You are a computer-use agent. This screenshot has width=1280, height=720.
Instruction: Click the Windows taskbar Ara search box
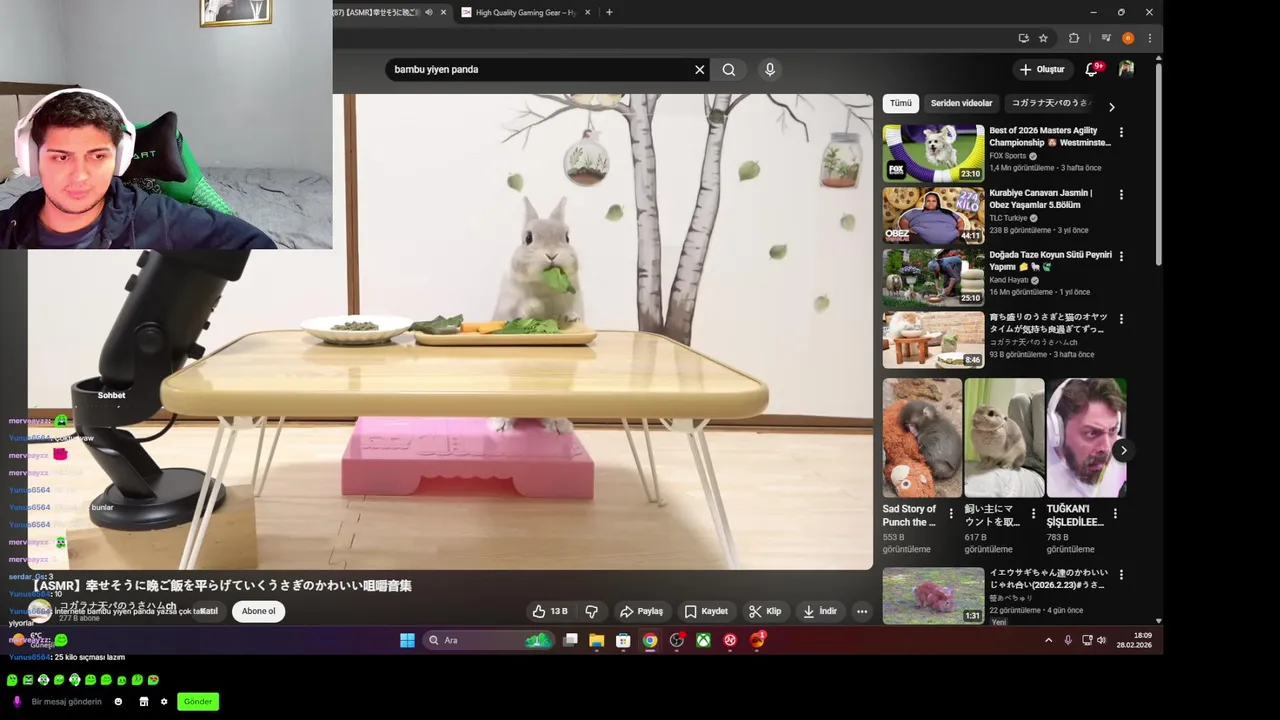(488, 640)
